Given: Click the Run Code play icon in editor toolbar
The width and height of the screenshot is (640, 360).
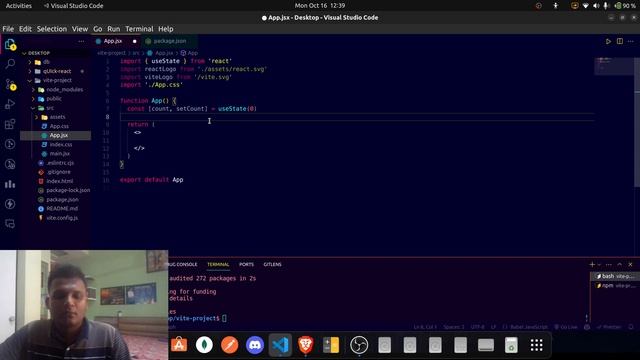Looking at the screenshot, I should 608,41.
